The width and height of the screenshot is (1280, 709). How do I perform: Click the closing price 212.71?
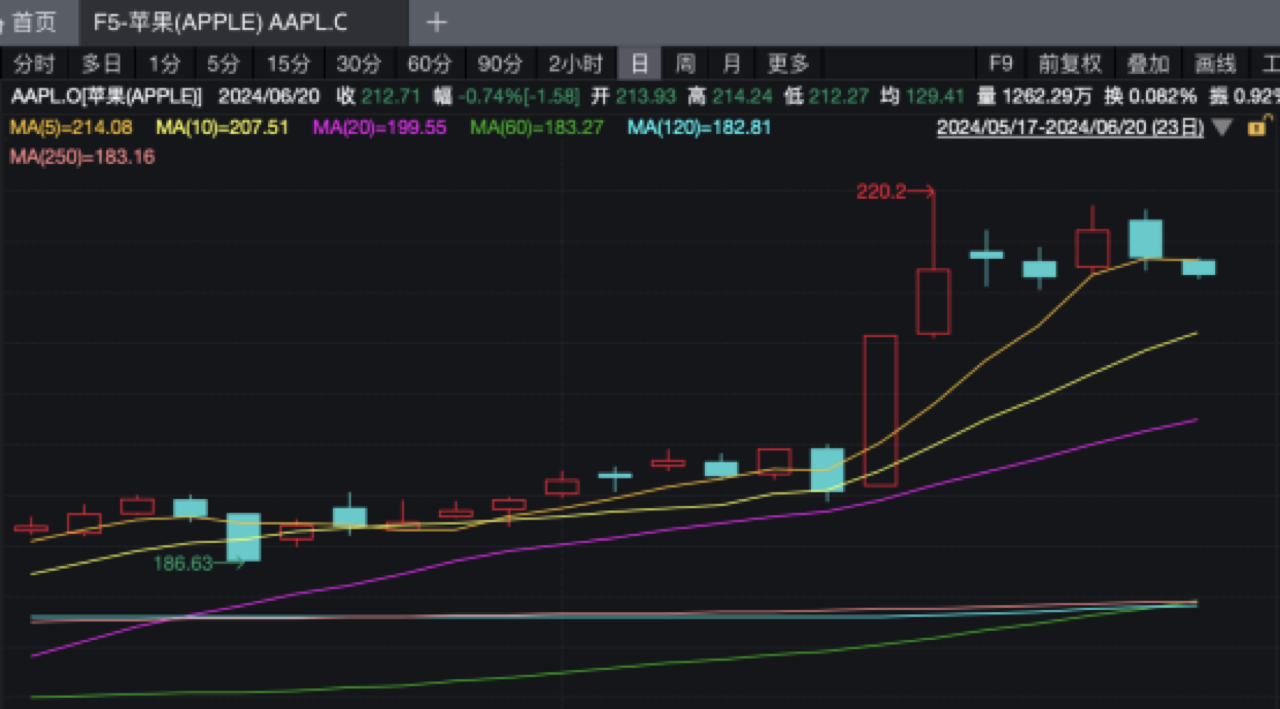(391, 97)
